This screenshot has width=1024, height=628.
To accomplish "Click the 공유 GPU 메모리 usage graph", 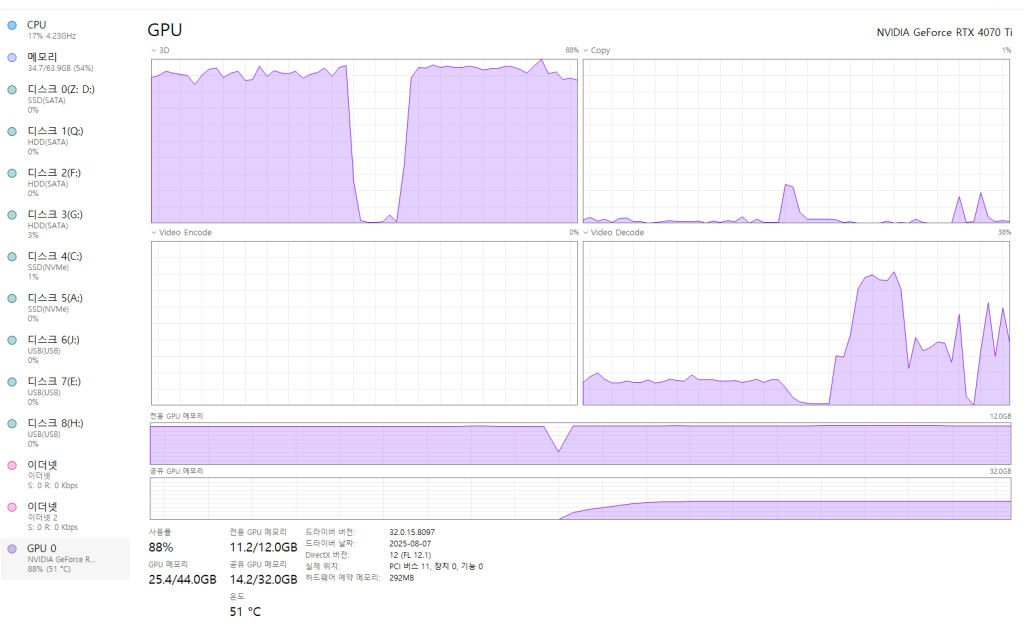I will (580, 499).
